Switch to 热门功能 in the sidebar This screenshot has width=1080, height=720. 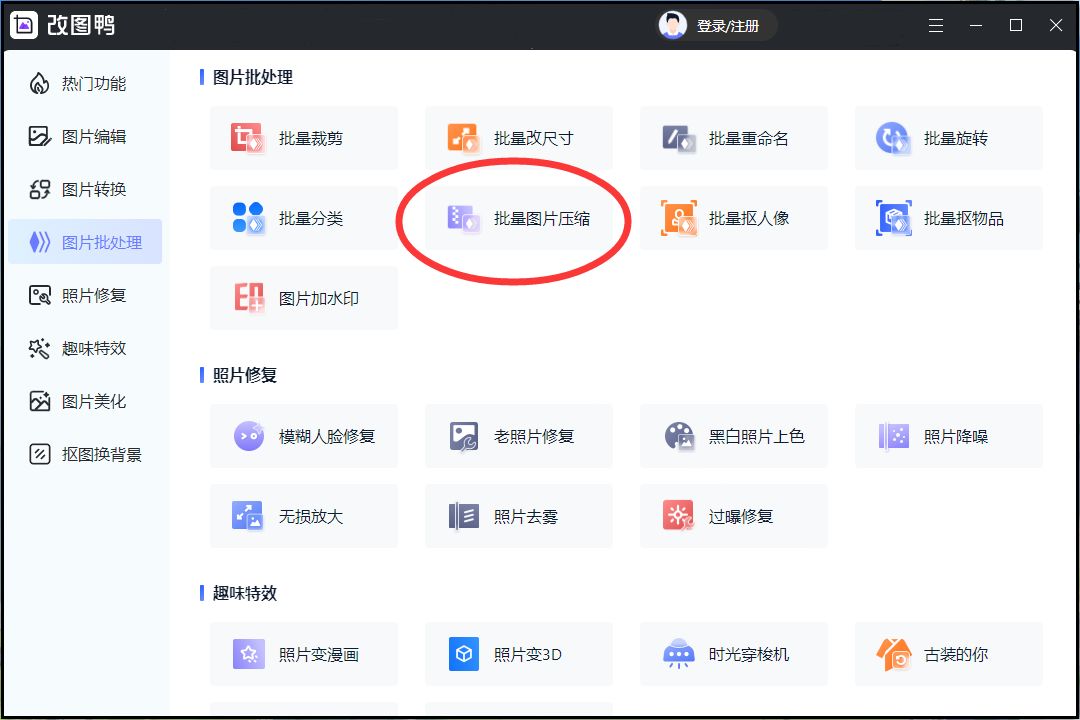86,84
